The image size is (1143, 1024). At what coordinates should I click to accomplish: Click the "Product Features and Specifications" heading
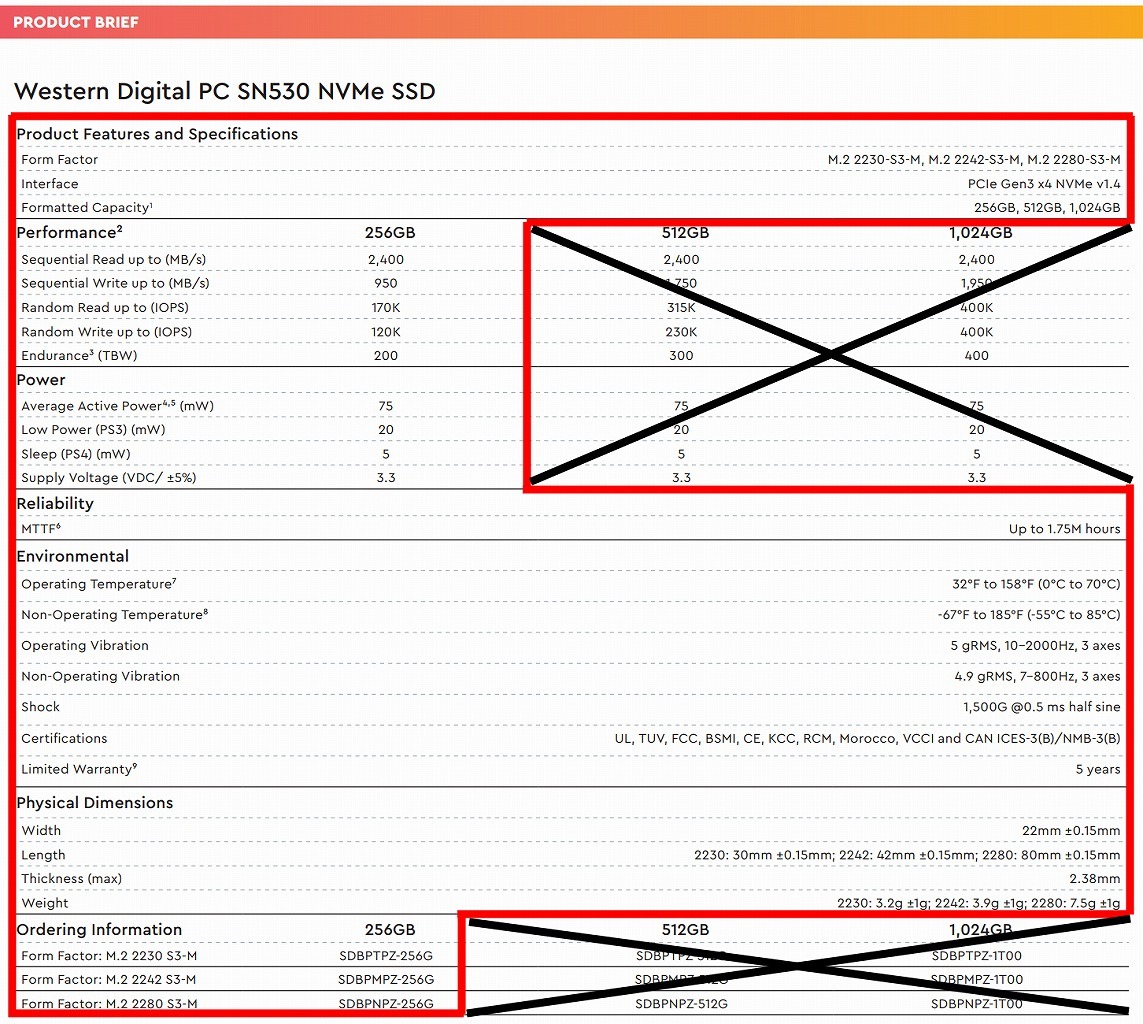pos(157,134)
